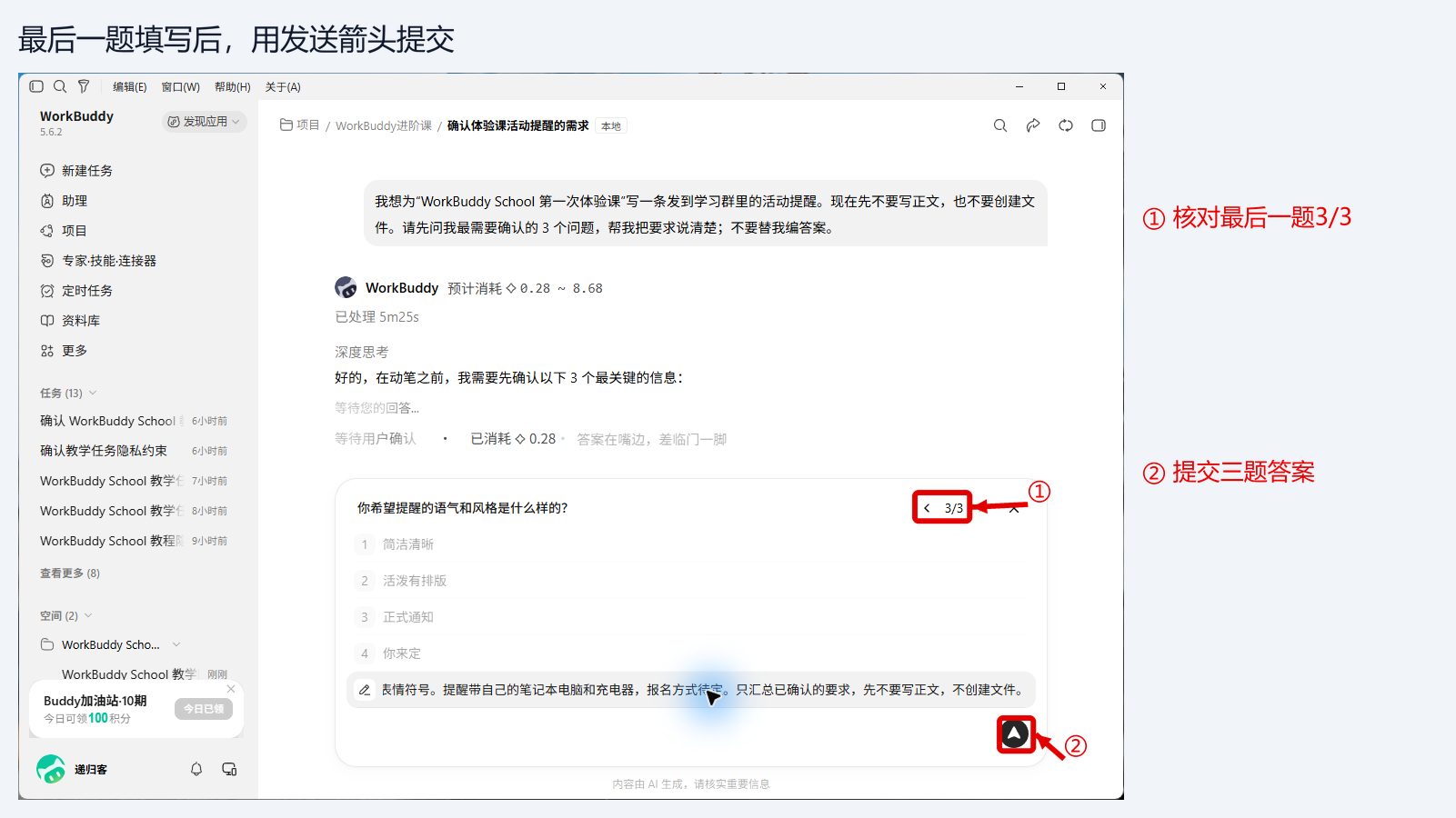Image resolution: width=1456 pixels, height=818 pixels.
Task: Open the 帮助(H) menu
Action: [x=232, y=87]
